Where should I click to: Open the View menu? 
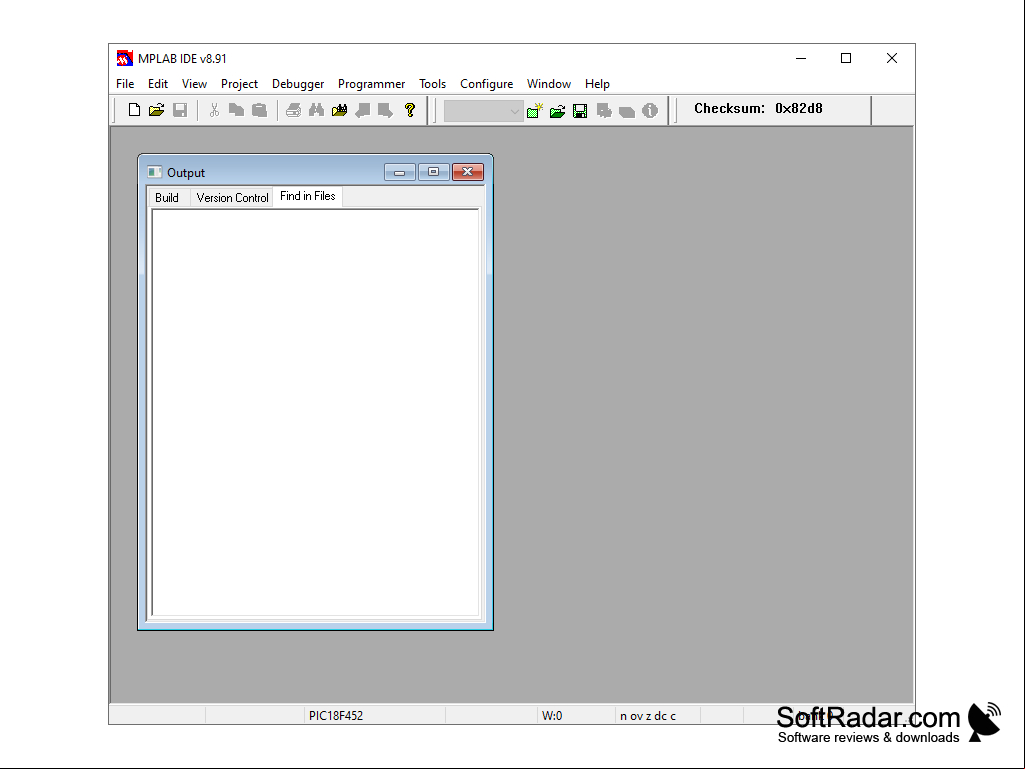coord(194,84)
